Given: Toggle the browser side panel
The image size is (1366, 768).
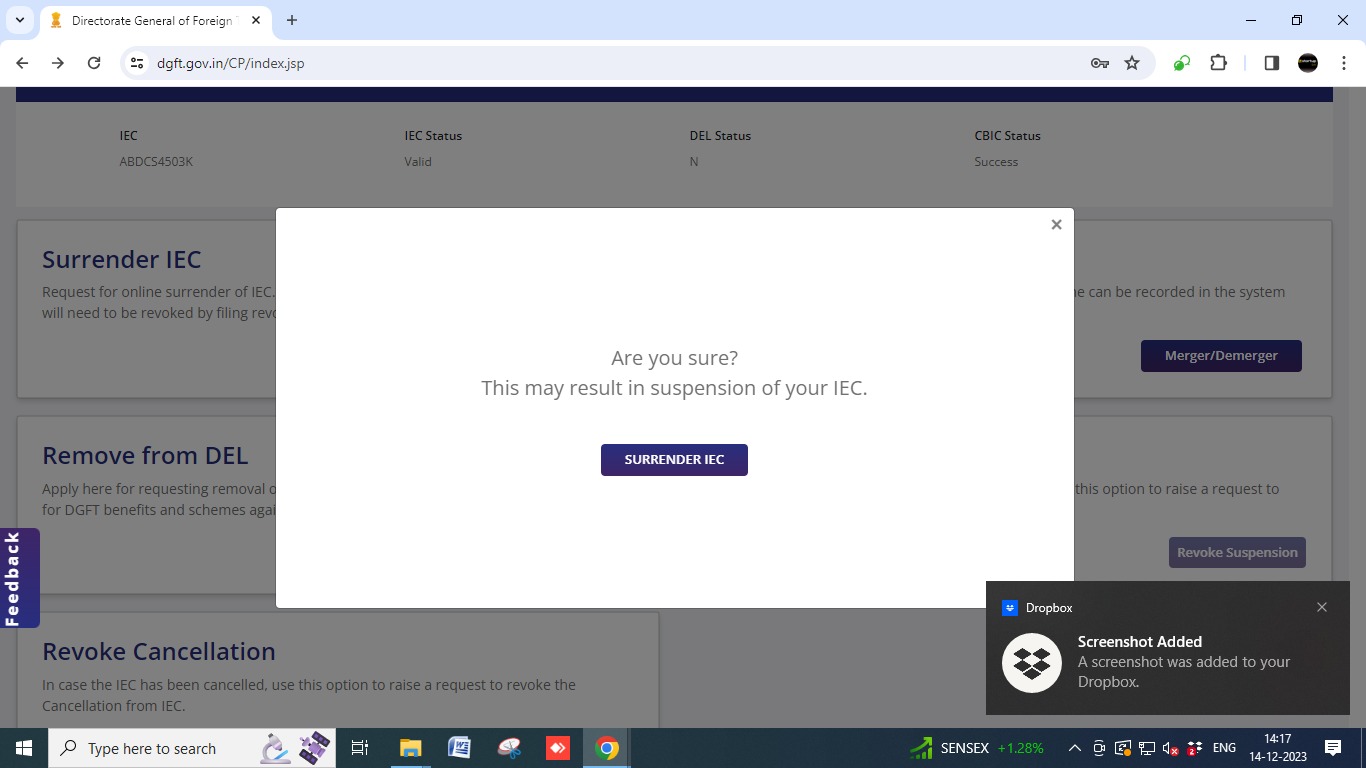Looking at the screenshot, I should pyautogui.click(x=1272, y=63).
